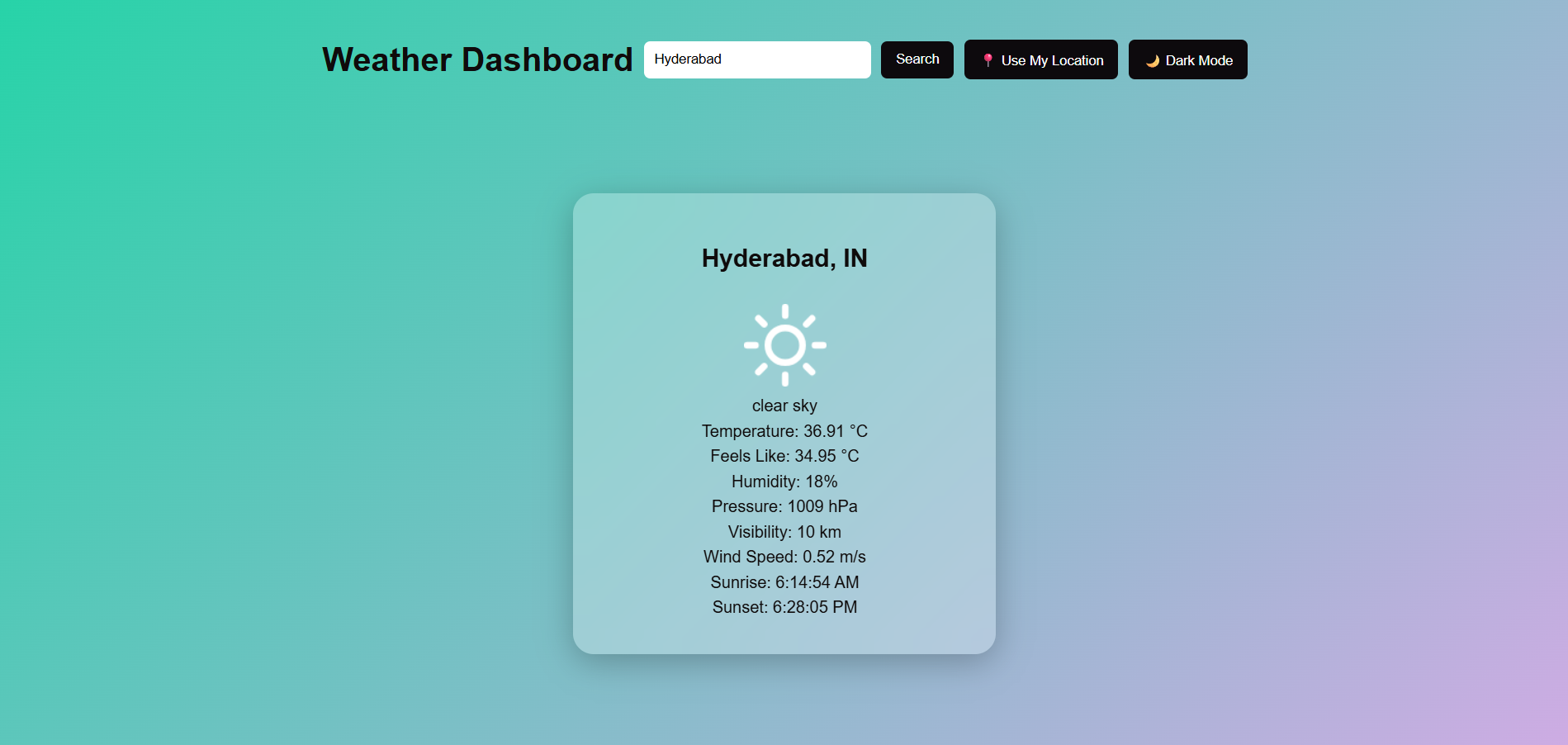Select the Hyderabad, IN city heading

pyautogui.click(x=784, y=259)
